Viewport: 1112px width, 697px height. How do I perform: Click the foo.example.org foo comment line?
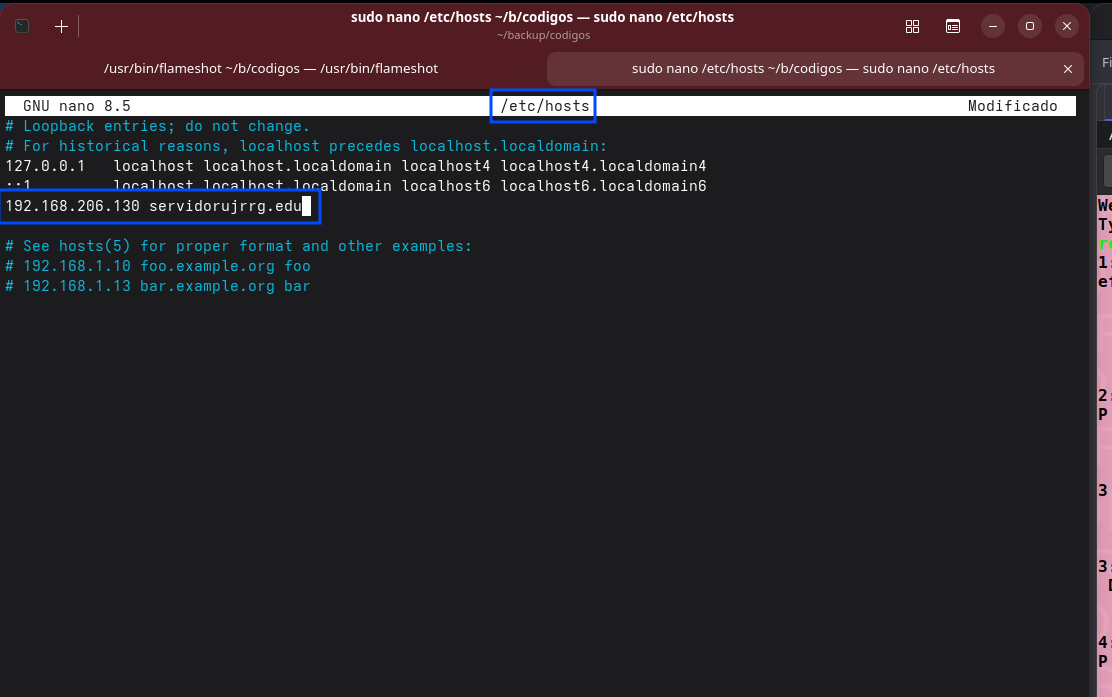(x=157, y=266)
